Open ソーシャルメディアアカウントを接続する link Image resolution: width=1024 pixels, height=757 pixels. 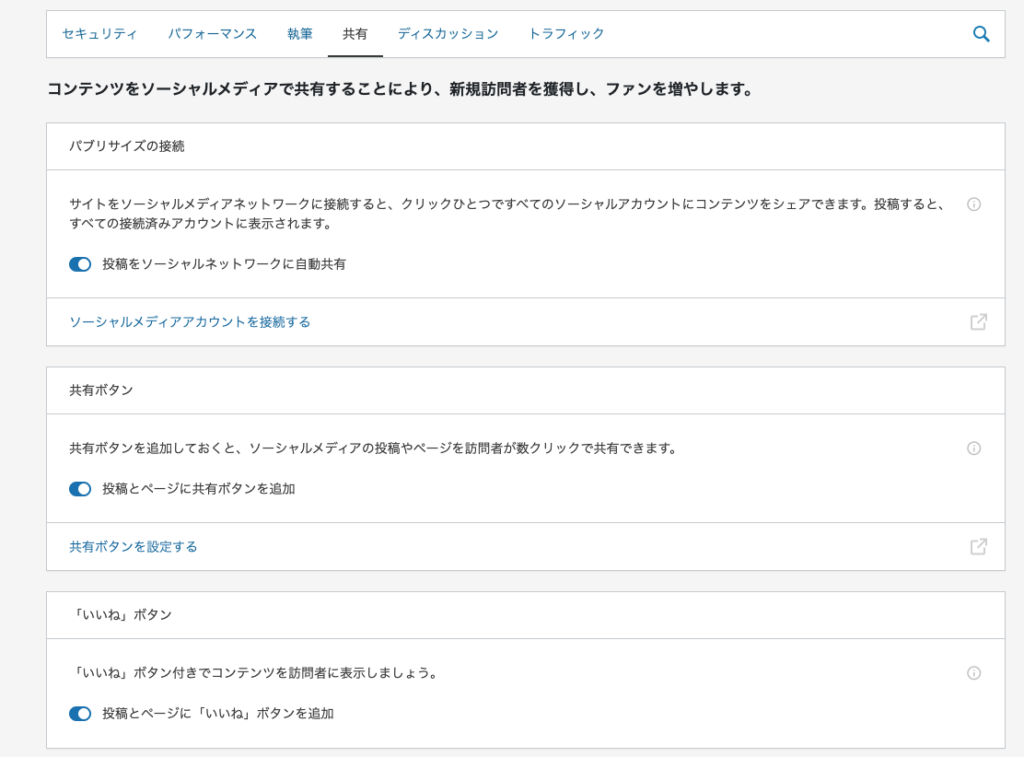pyautogui.click(x=190, y=322)
